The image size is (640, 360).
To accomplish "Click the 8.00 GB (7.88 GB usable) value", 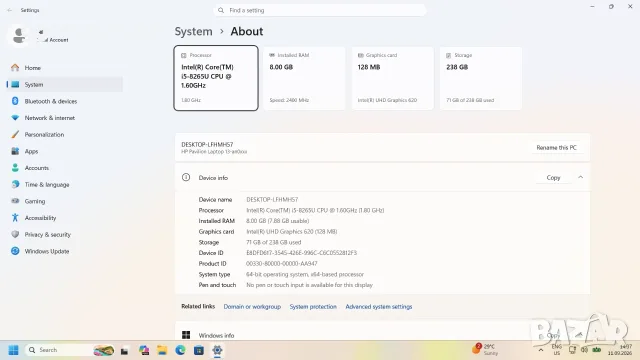I will pyautogui.click(x=278, y=221).
